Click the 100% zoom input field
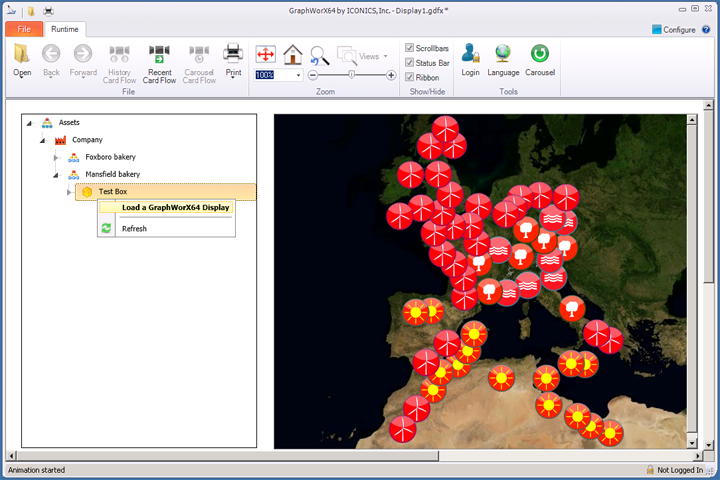 pos(274,75)
